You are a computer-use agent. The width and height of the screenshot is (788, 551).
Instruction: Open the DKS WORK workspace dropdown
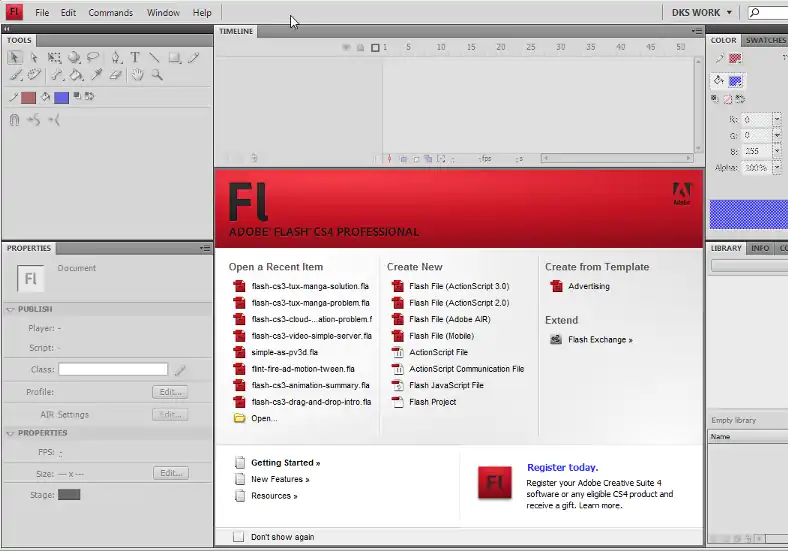[701, 13]
